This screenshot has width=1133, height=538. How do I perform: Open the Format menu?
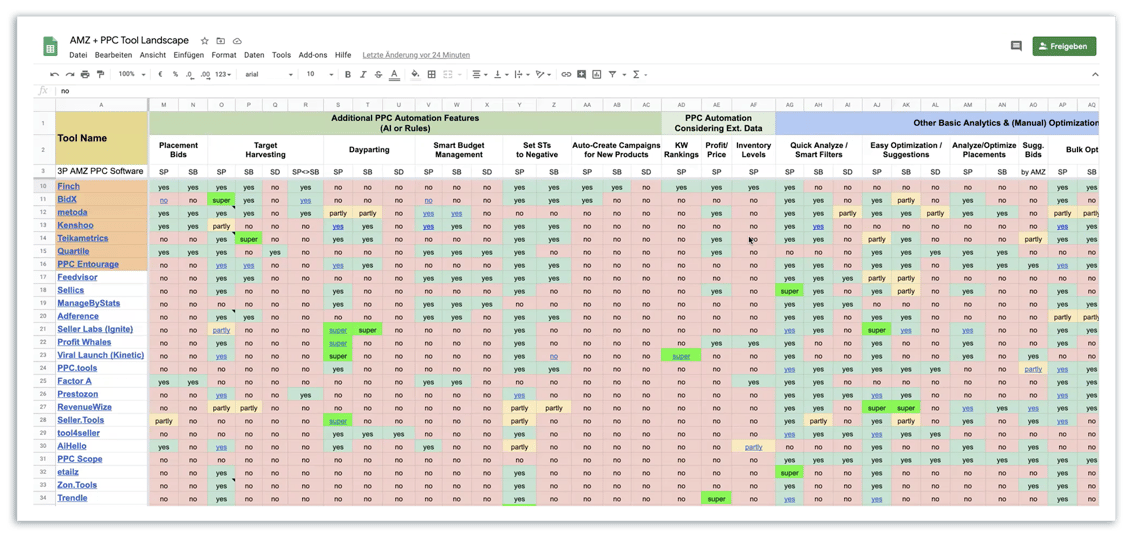pyautogui.click(x=224, y=55)
